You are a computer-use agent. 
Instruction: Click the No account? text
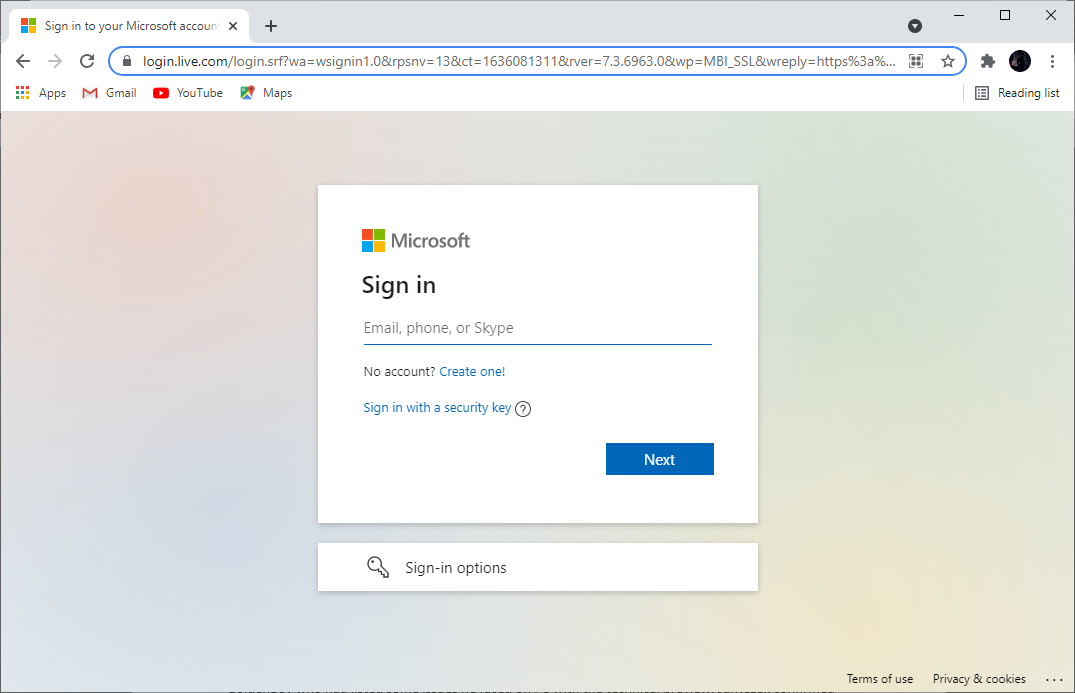399,372
